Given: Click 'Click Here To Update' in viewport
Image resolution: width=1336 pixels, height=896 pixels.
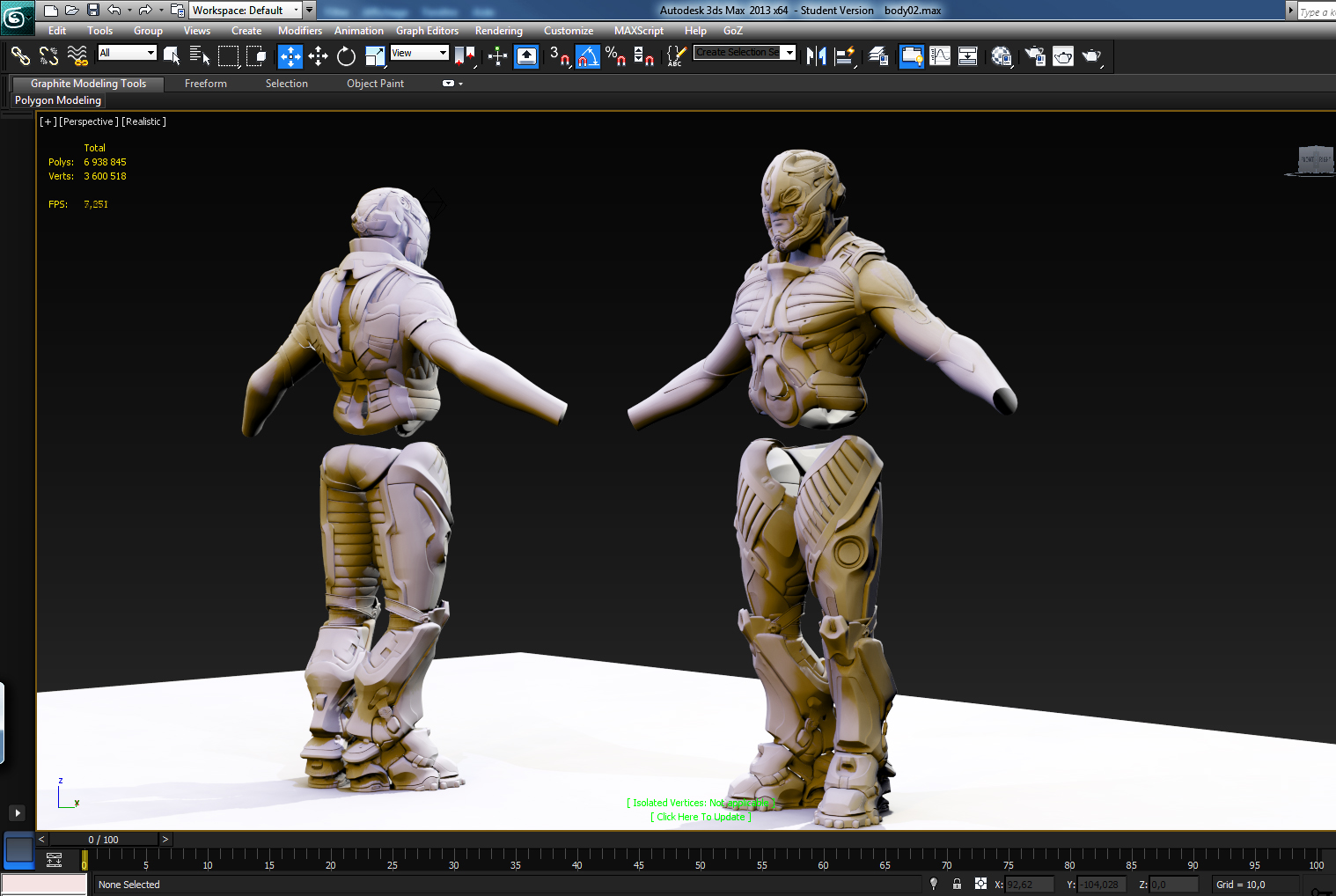Looking at the screenshot, I should (701, 817).
